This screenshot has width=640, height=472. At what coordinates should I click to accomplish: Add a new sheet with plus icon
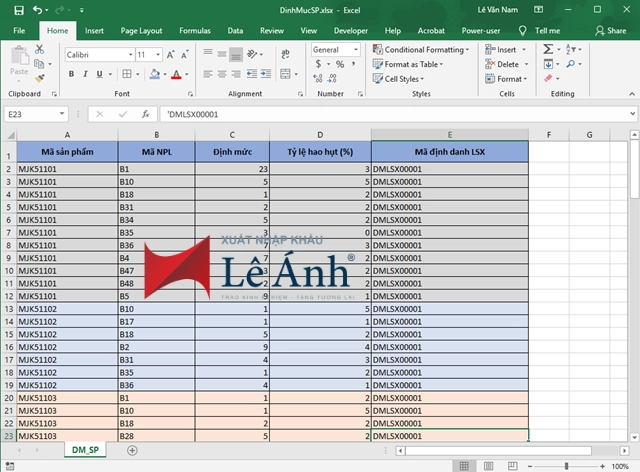[131, 451]
